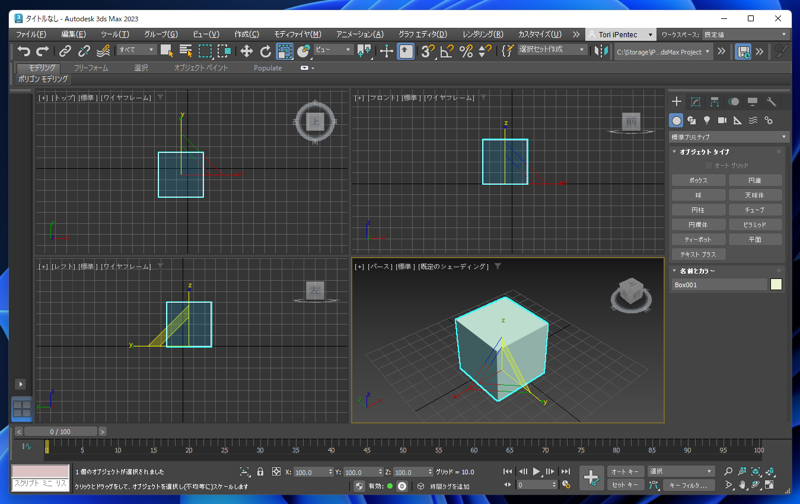Toggle the selection lock padlock icon
This screenshot has width=800, height=504.
click(x=260, y=472)
